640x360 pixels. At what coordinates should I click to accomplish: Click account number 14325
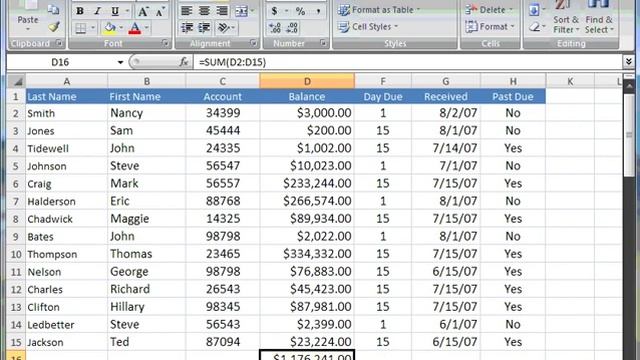pos(223,219)
